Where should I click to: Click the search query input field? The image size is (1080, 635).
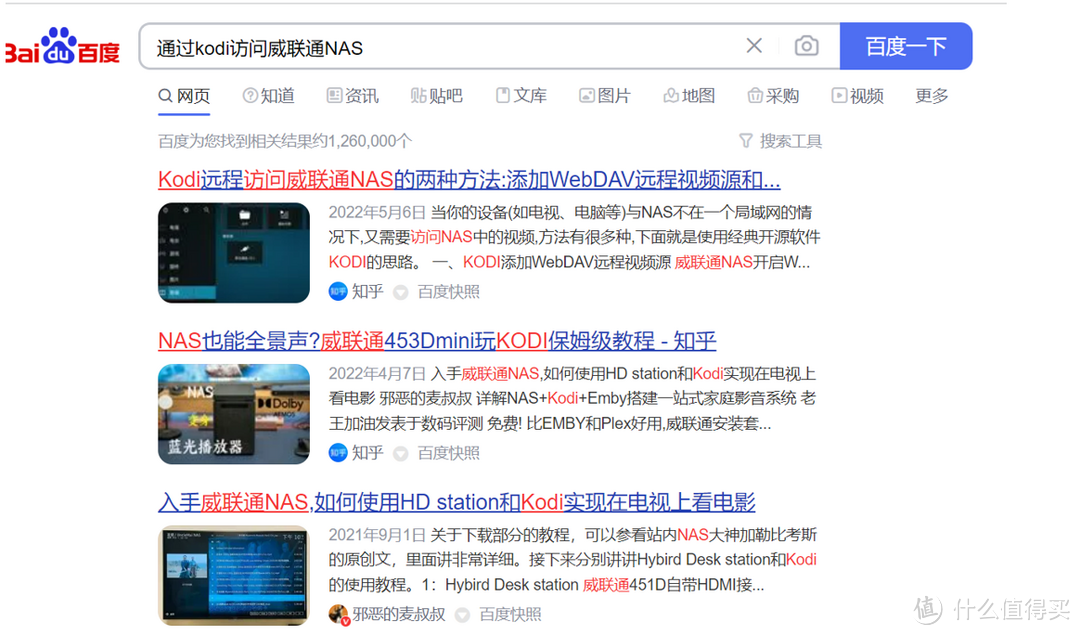[x=400, y=46]
